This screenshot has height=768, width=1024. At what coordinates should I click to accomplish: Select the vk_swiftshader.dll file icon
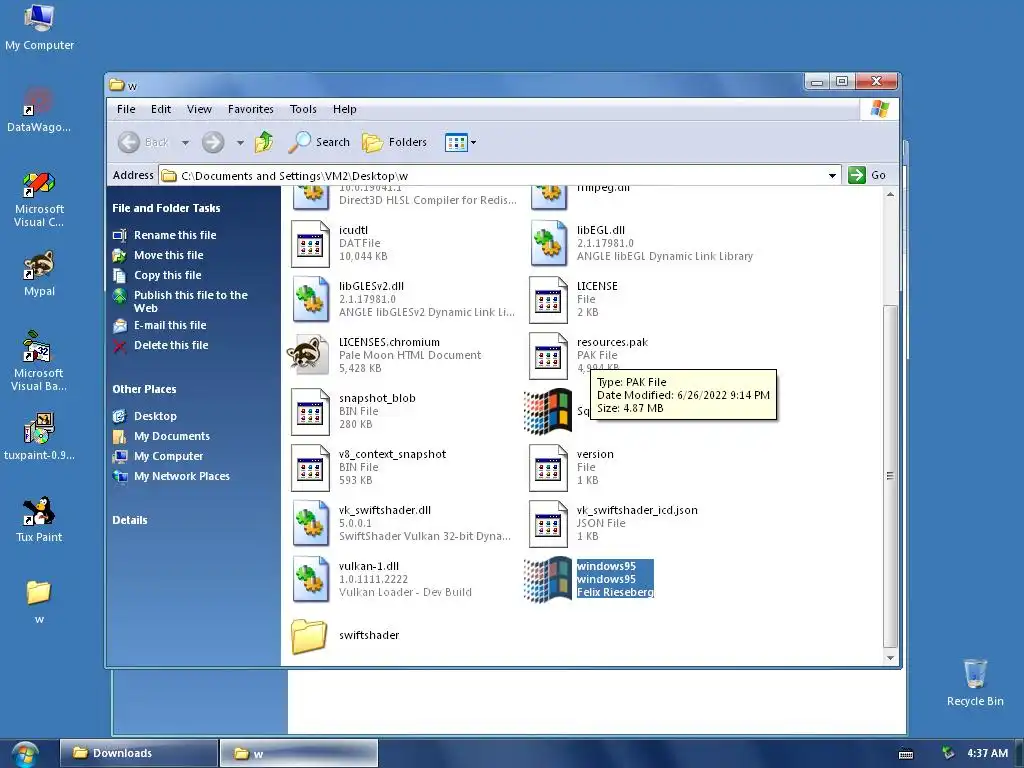click(310, 524)
